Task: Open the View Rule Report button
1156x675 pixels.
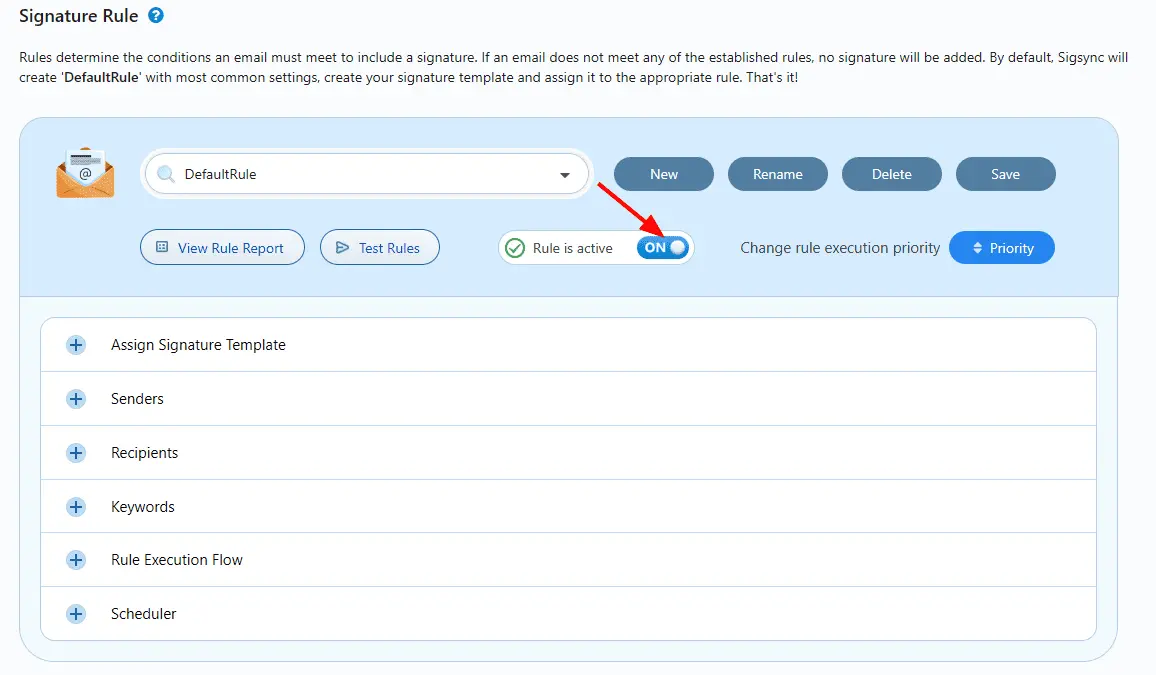Action: click(222, 248)
